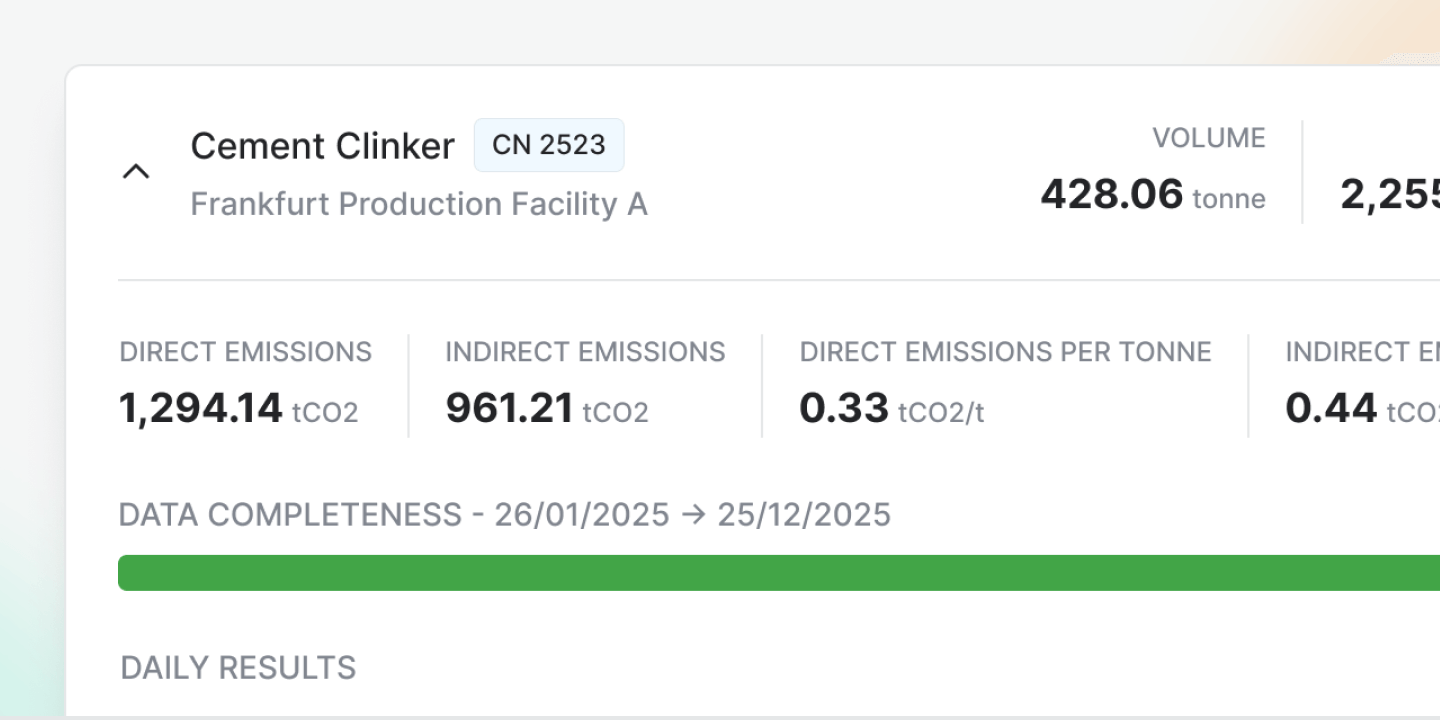
Task: Click the INDIRECT EMISSIONS PER TONNE value 0.44
Action: tap(1331, 407)
